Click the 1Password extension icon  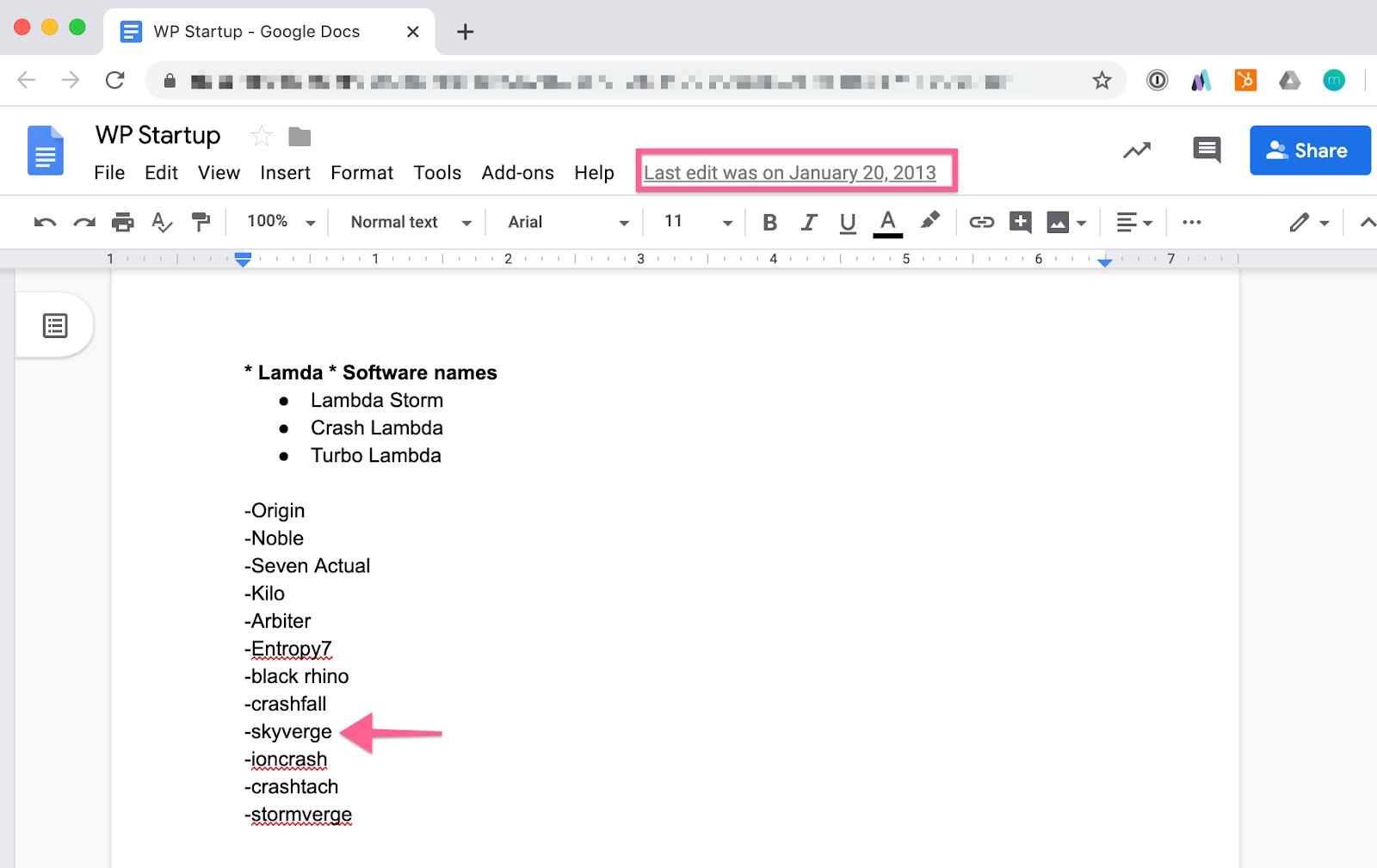pos(1158,81)
